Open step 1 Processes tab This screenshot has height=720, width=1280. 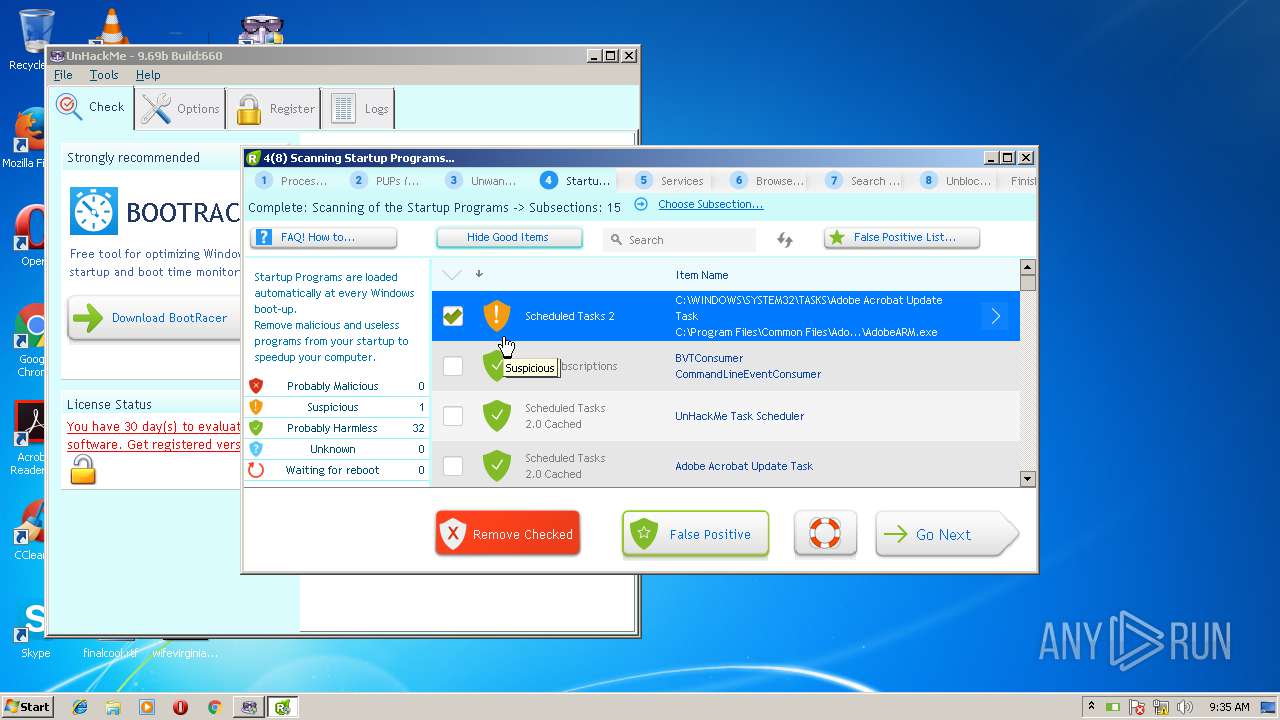(292, 181)
